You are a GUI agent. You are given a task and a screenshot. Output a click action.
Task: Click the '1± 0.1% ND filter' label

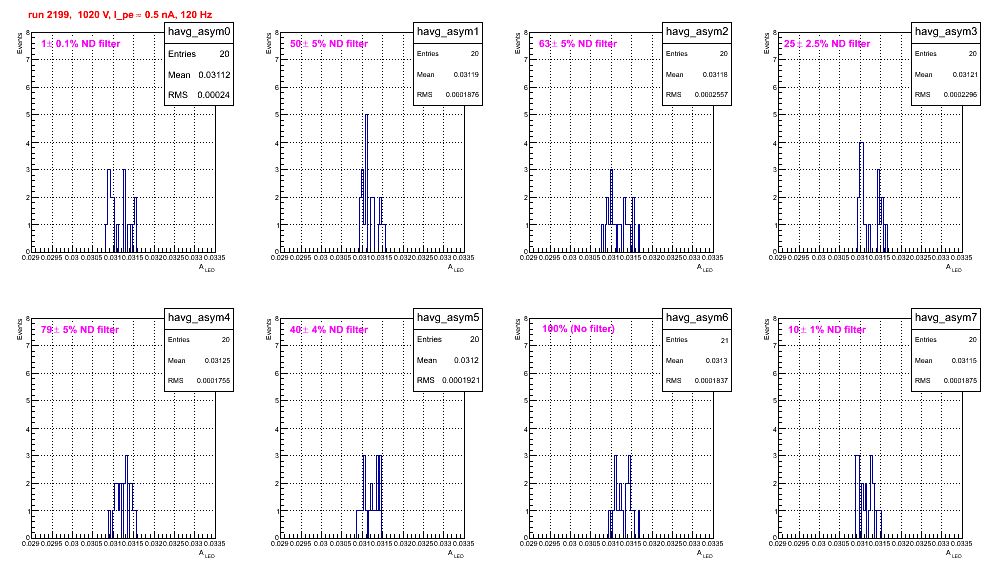[81, 44]
